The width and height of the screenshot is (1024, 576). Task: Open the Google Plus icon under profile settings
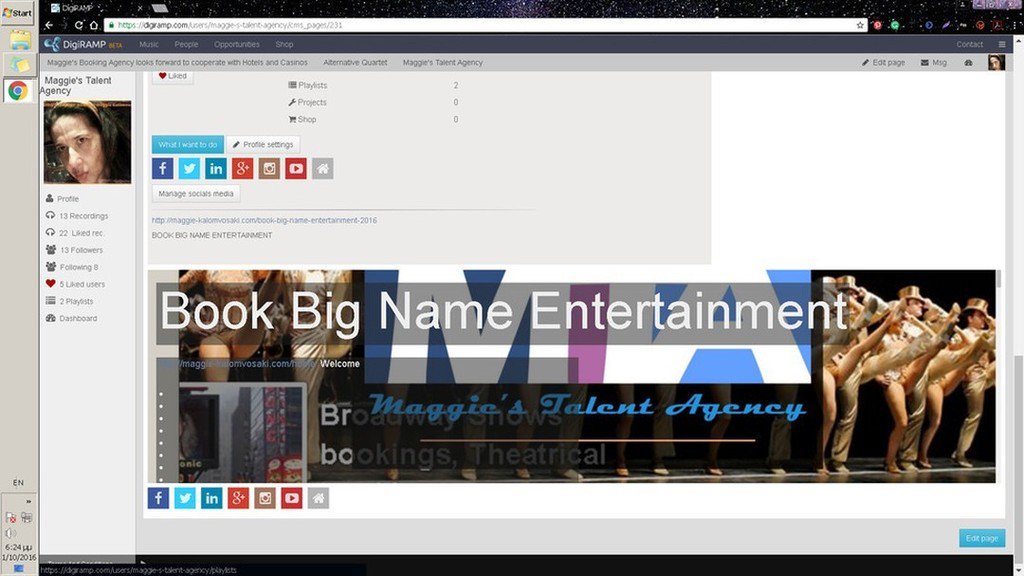tap(242, 168)
